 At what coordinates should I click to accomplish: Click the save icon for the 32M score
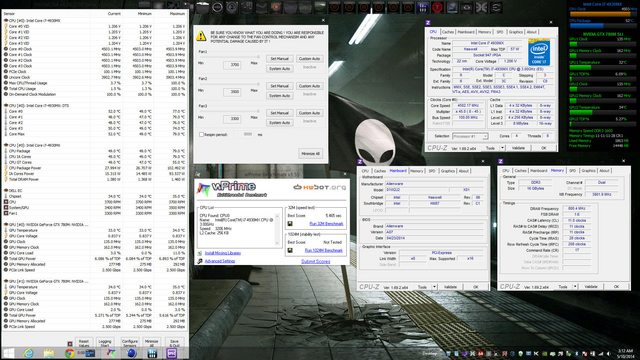click(x=290, y=224)
